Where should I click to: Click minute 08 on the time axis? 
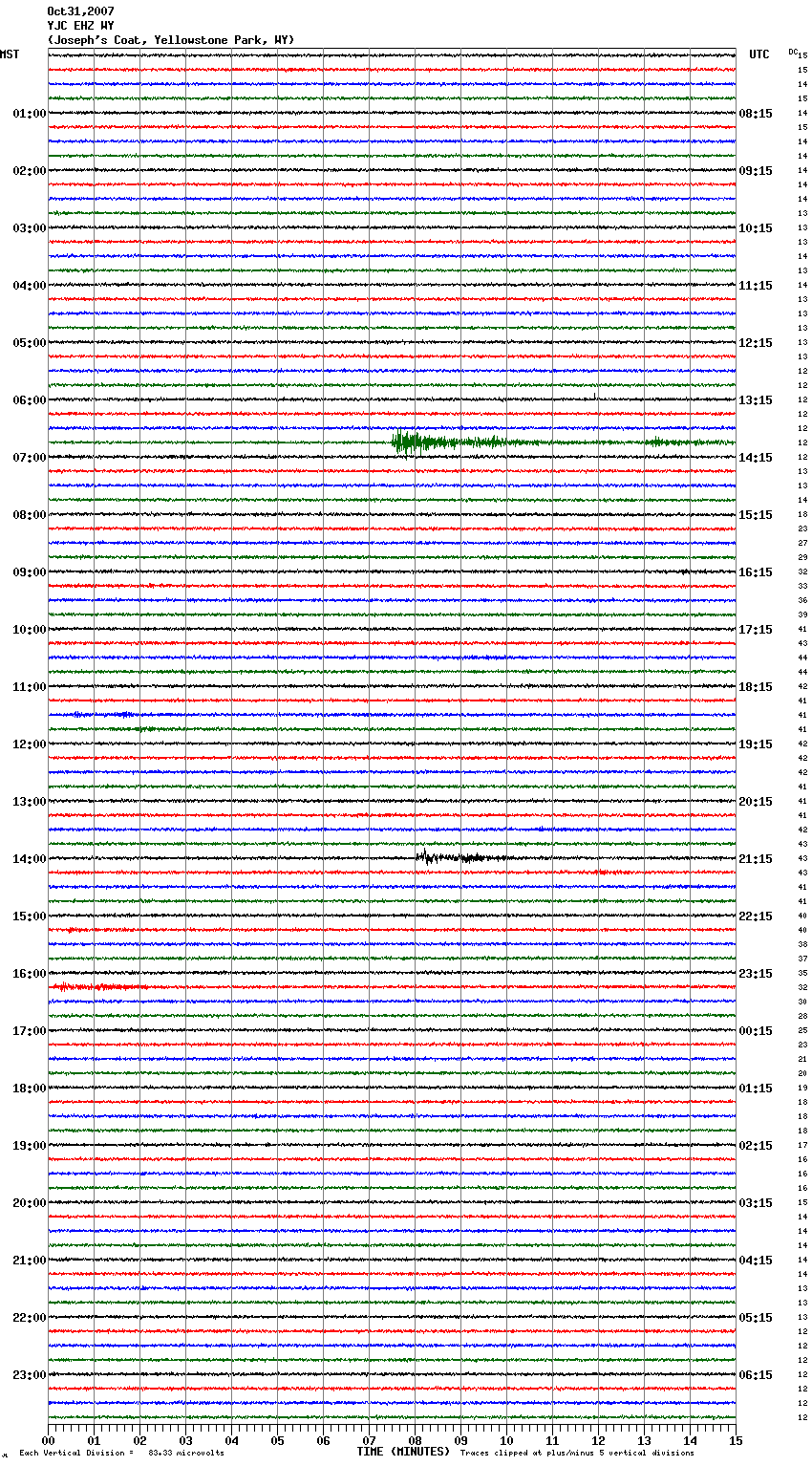pos(415,1440)
